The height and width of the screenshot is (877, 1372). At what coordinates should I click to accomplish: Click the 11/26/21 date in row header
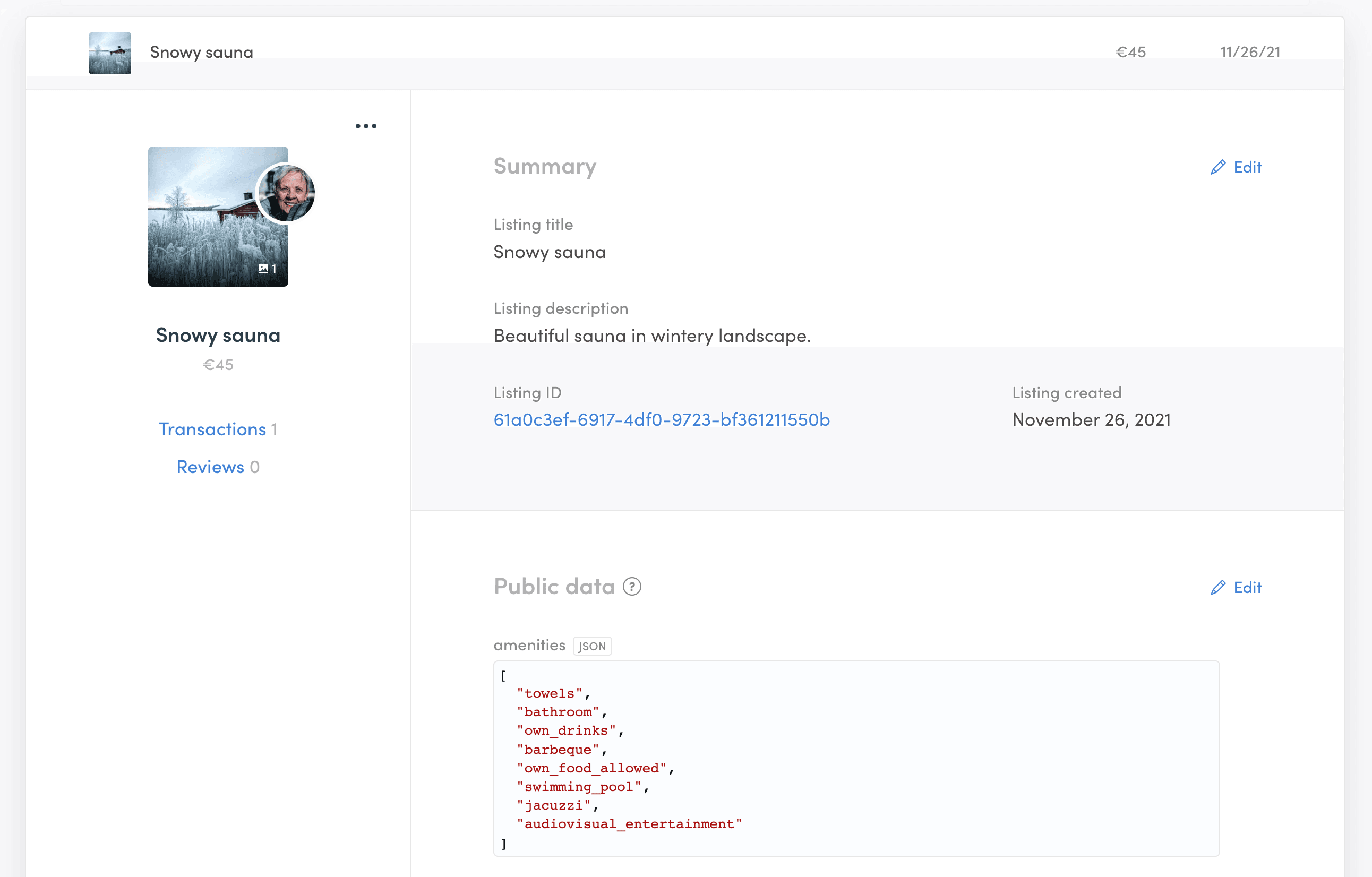pyautogui.click(x=1250, y=53)
